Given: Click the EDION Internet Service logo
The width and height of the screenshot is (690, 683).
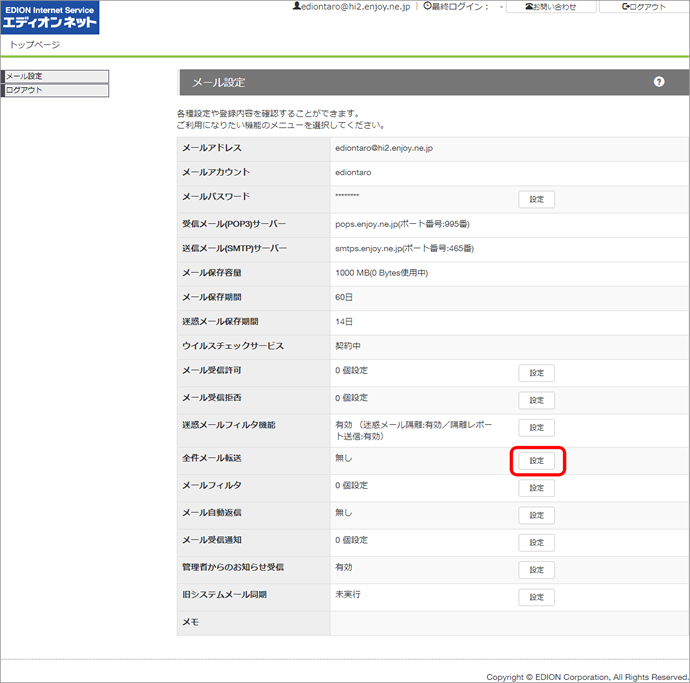Looking at the screenshot, I should point(50,18).
